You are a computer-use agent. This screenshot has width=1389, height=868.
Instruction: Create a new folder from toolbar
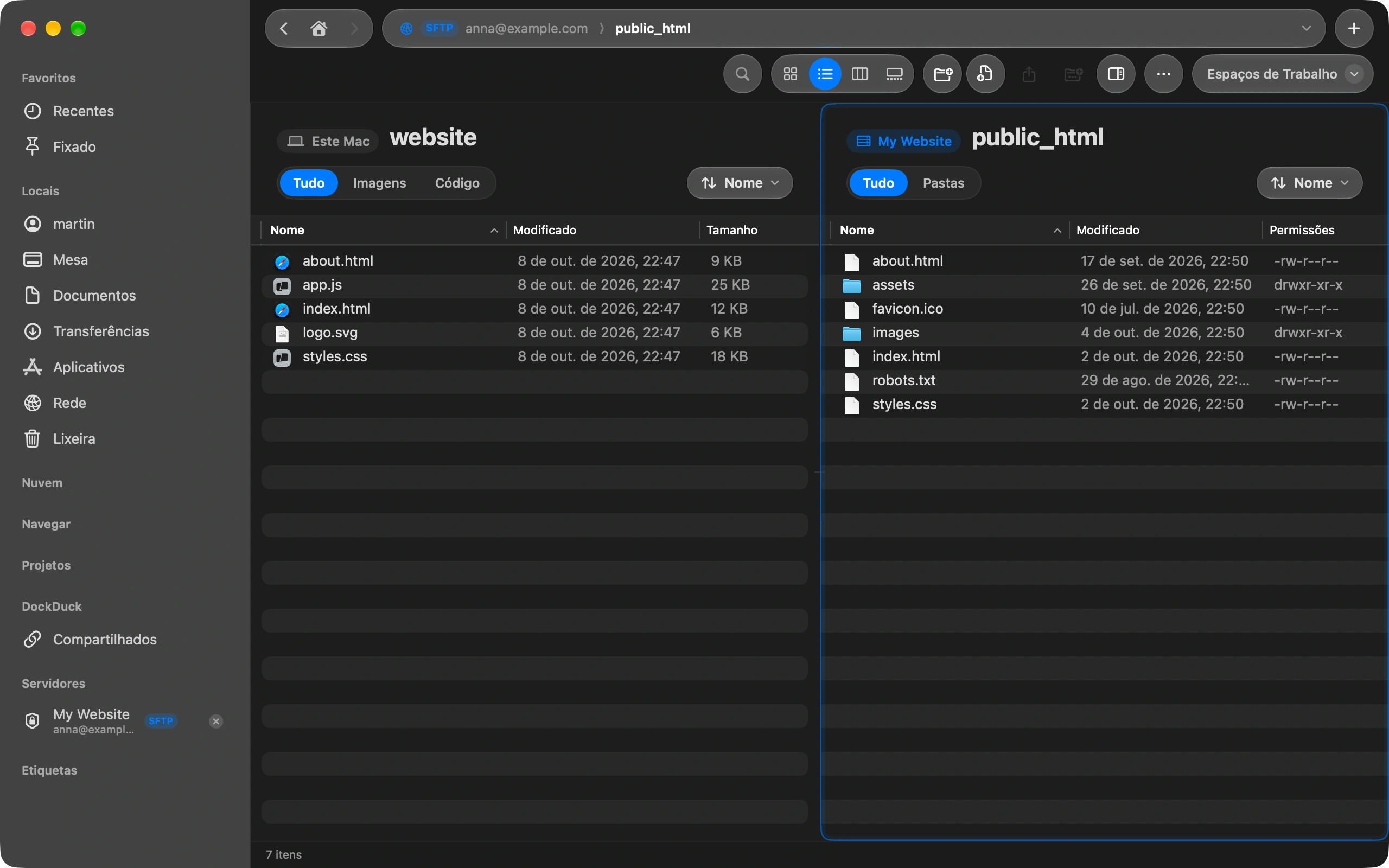point(942,74)
